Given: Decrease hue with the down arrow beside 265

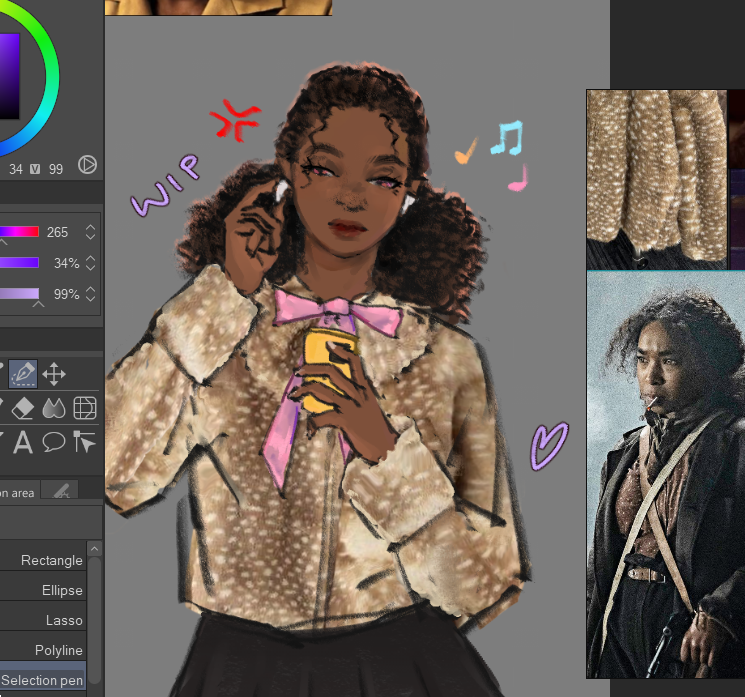Looking at the screenshot, I should click(x=90, y=236).
